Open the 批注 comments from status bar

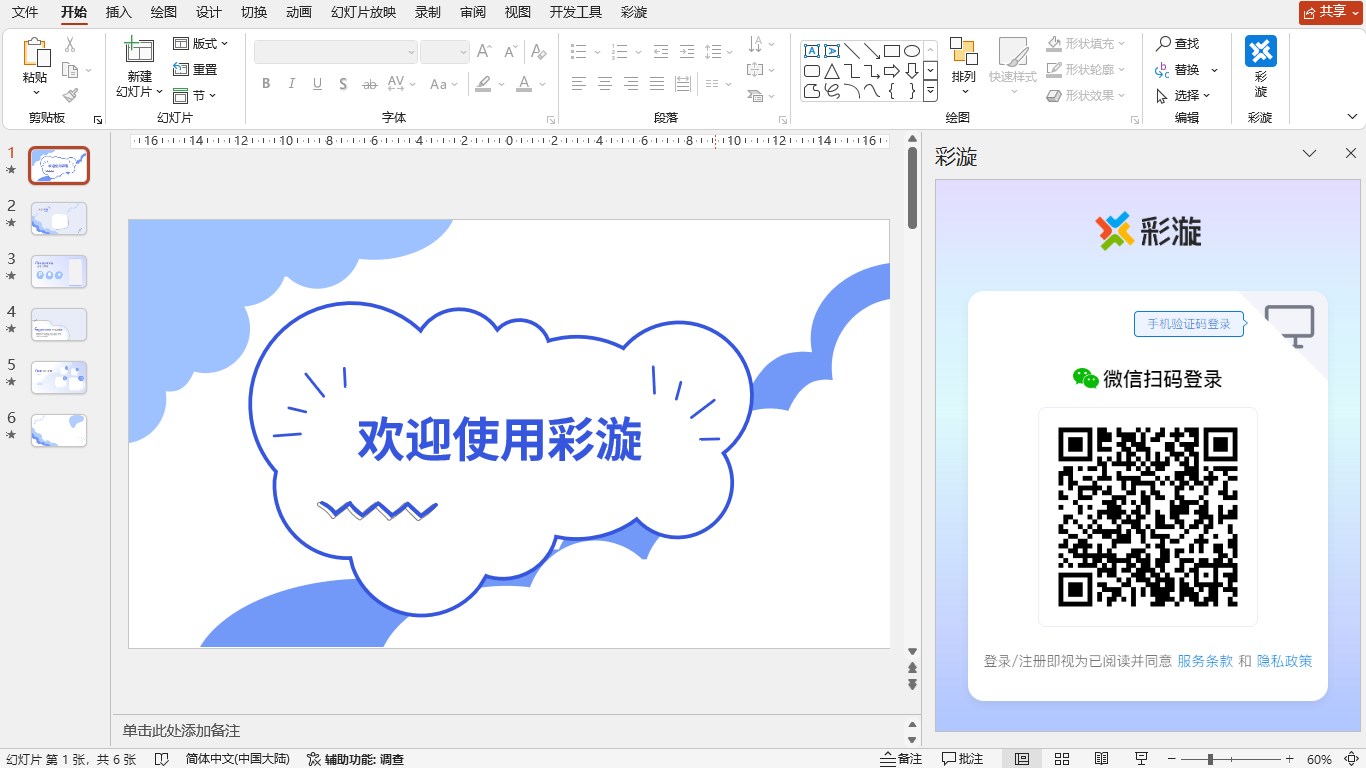[962, 759]
